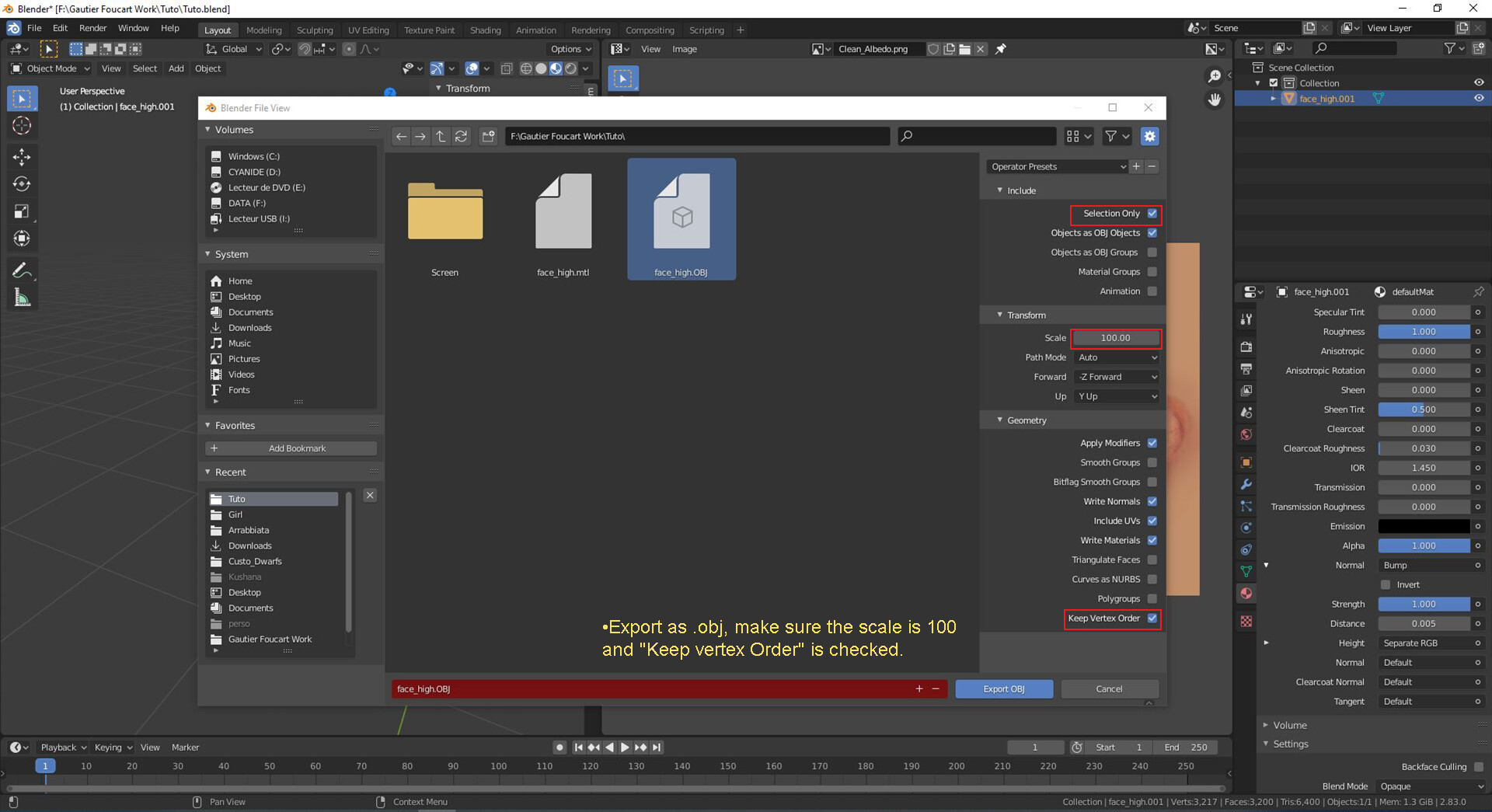Screen dimensions: 1492x812
Task: Open the Modifier properties wrench tab
Action: pyautogui.click(x=1246, y=484)
